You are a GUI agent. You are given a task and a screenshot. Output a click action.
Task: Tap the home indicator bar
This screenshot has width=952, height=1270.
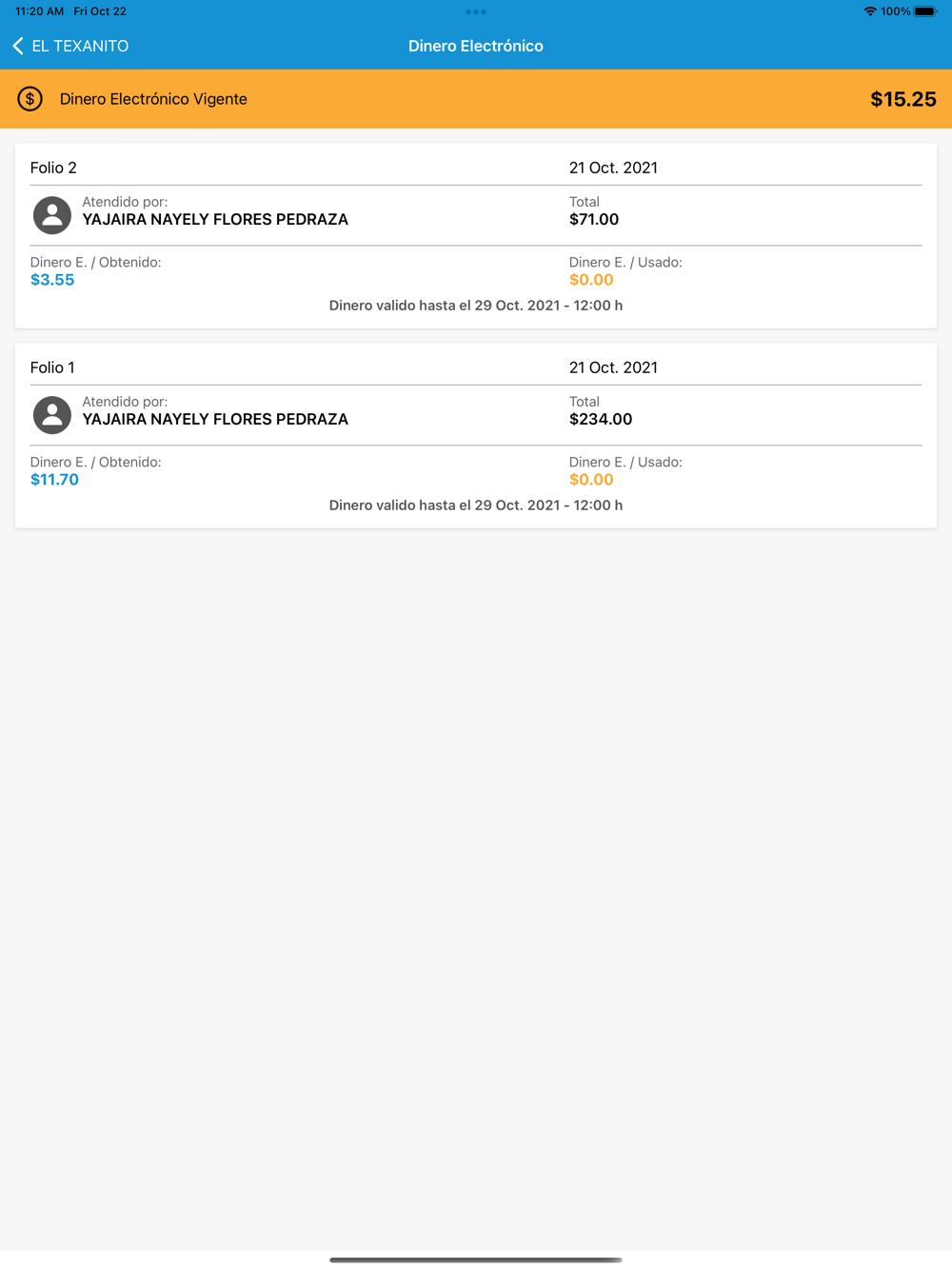click(476, 1260)
